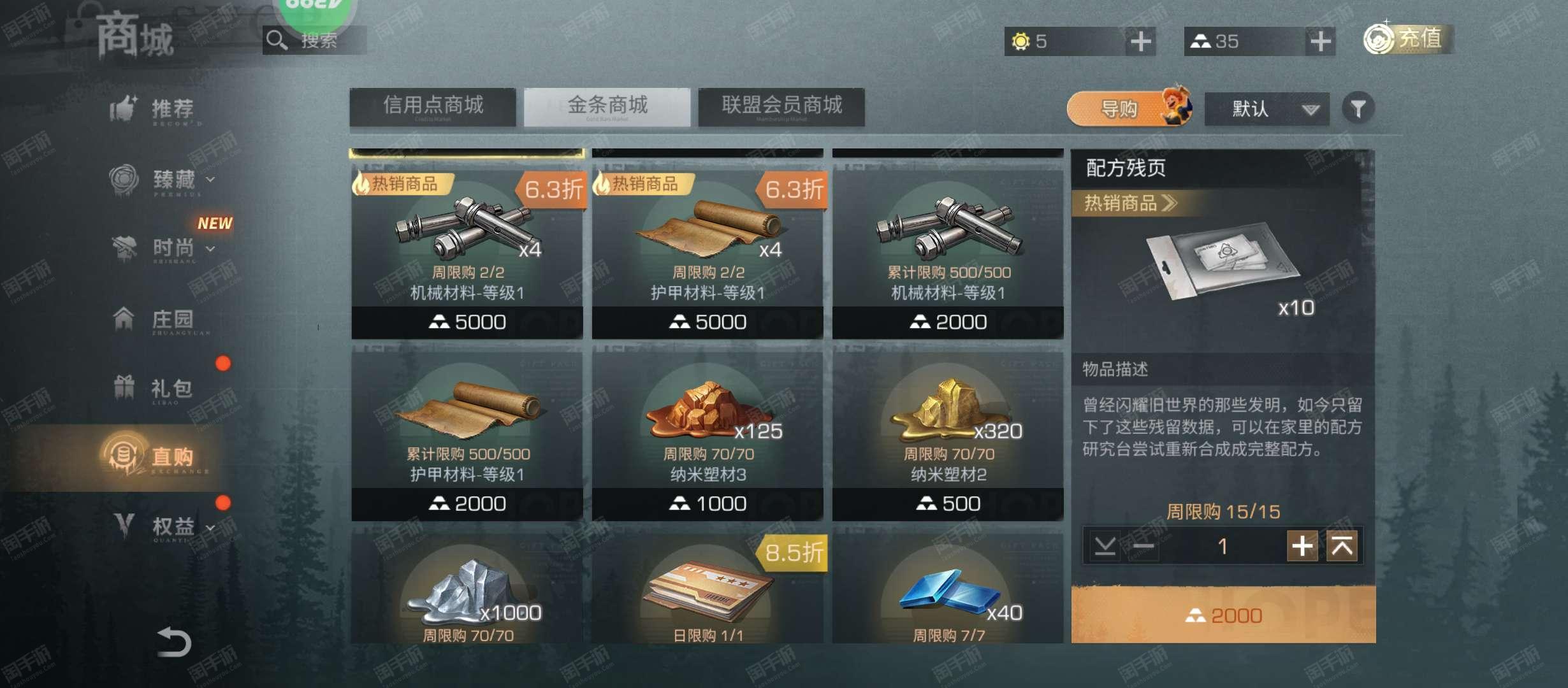This screenshot has width=1568, height=688.
Task: Increase purchase quantity by one
Action: coord(1302,546)
